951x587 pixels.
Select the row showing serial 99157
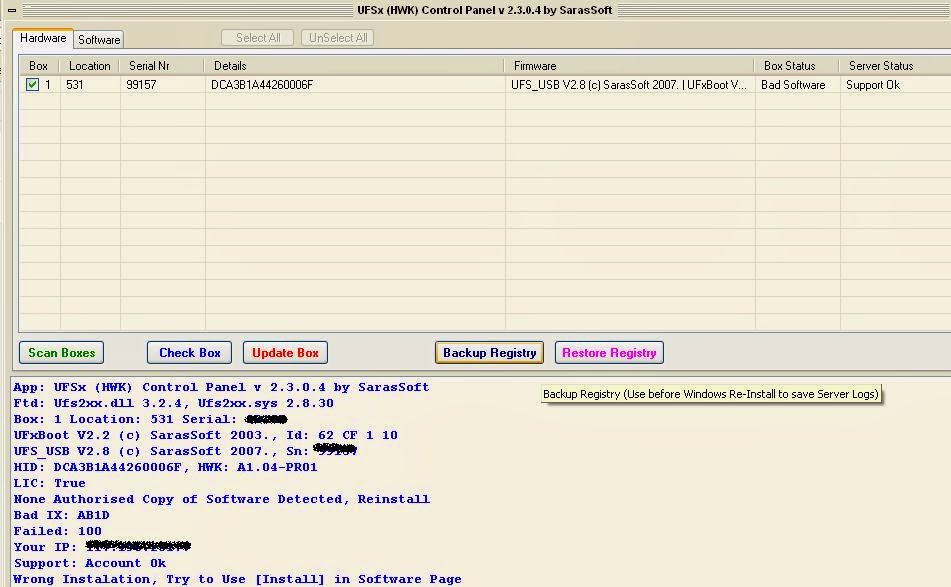point(300,85)
